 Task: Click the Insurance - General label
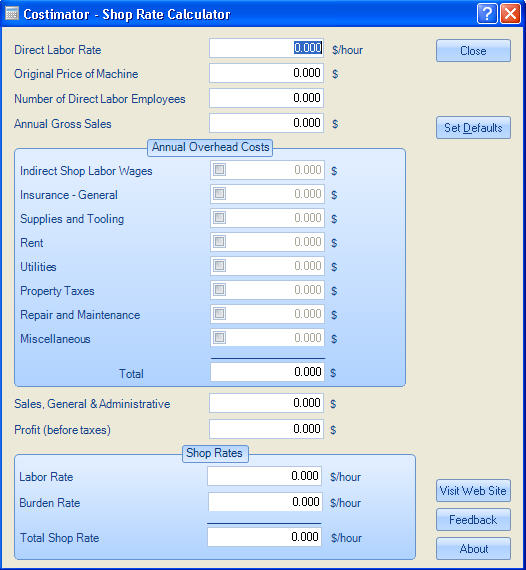tap(69, 195)
